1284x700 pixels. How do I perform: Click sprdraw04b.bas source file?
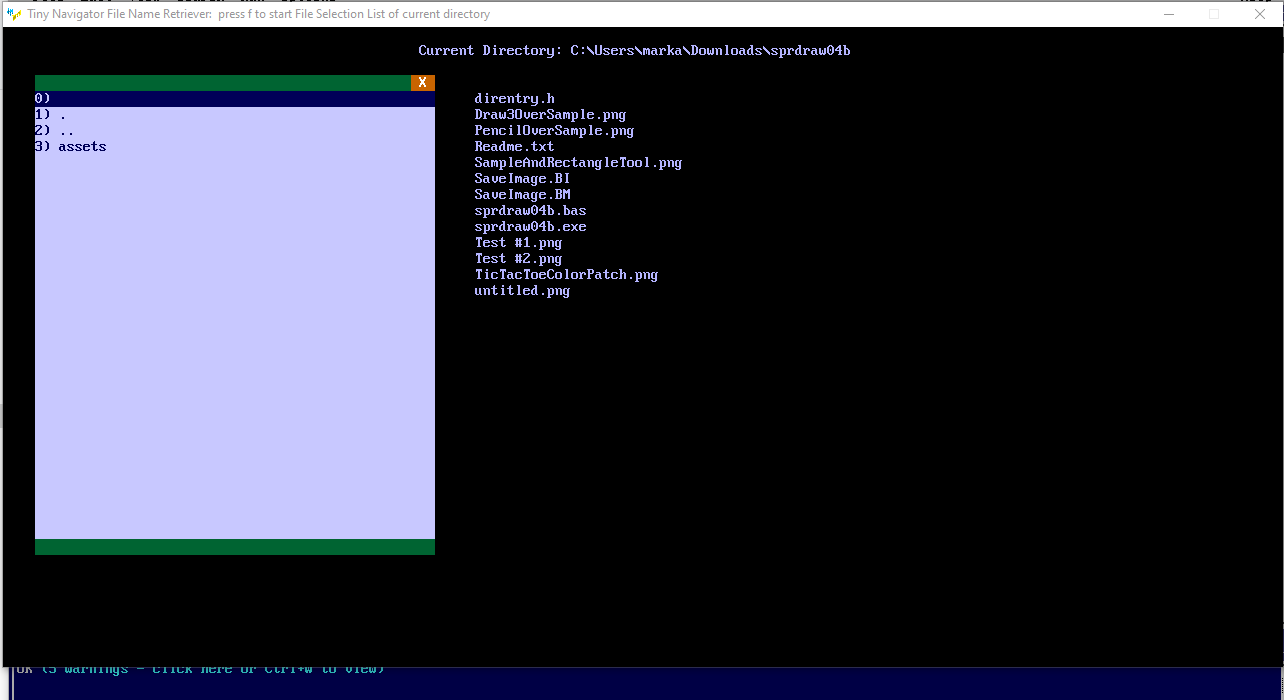point(530,211)
